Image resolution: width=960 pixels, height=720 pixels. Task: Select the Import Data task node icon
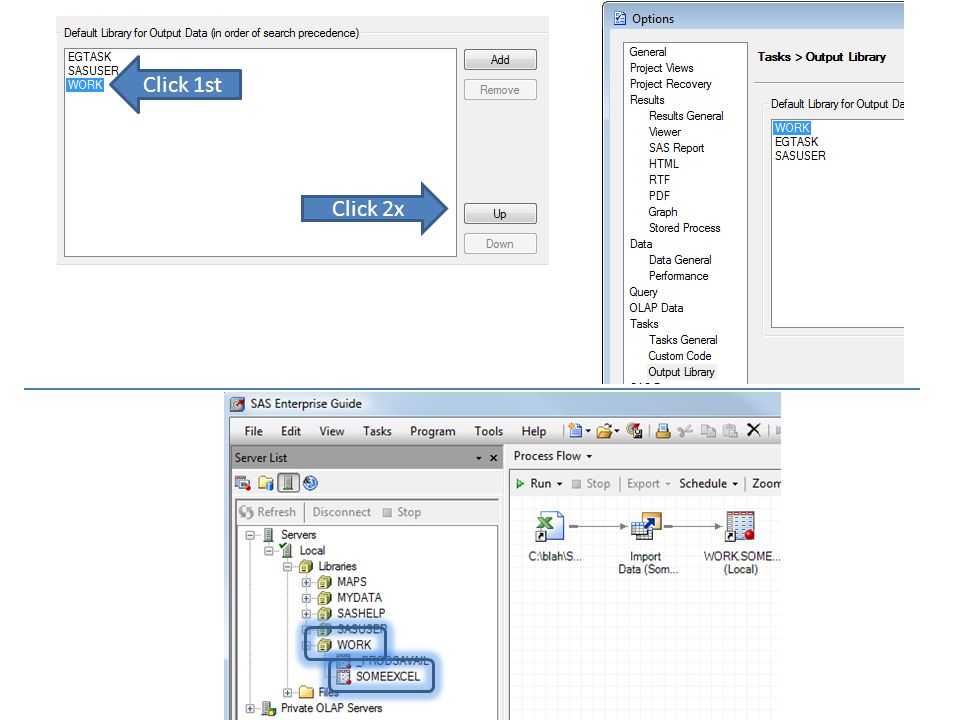(646, 526)
